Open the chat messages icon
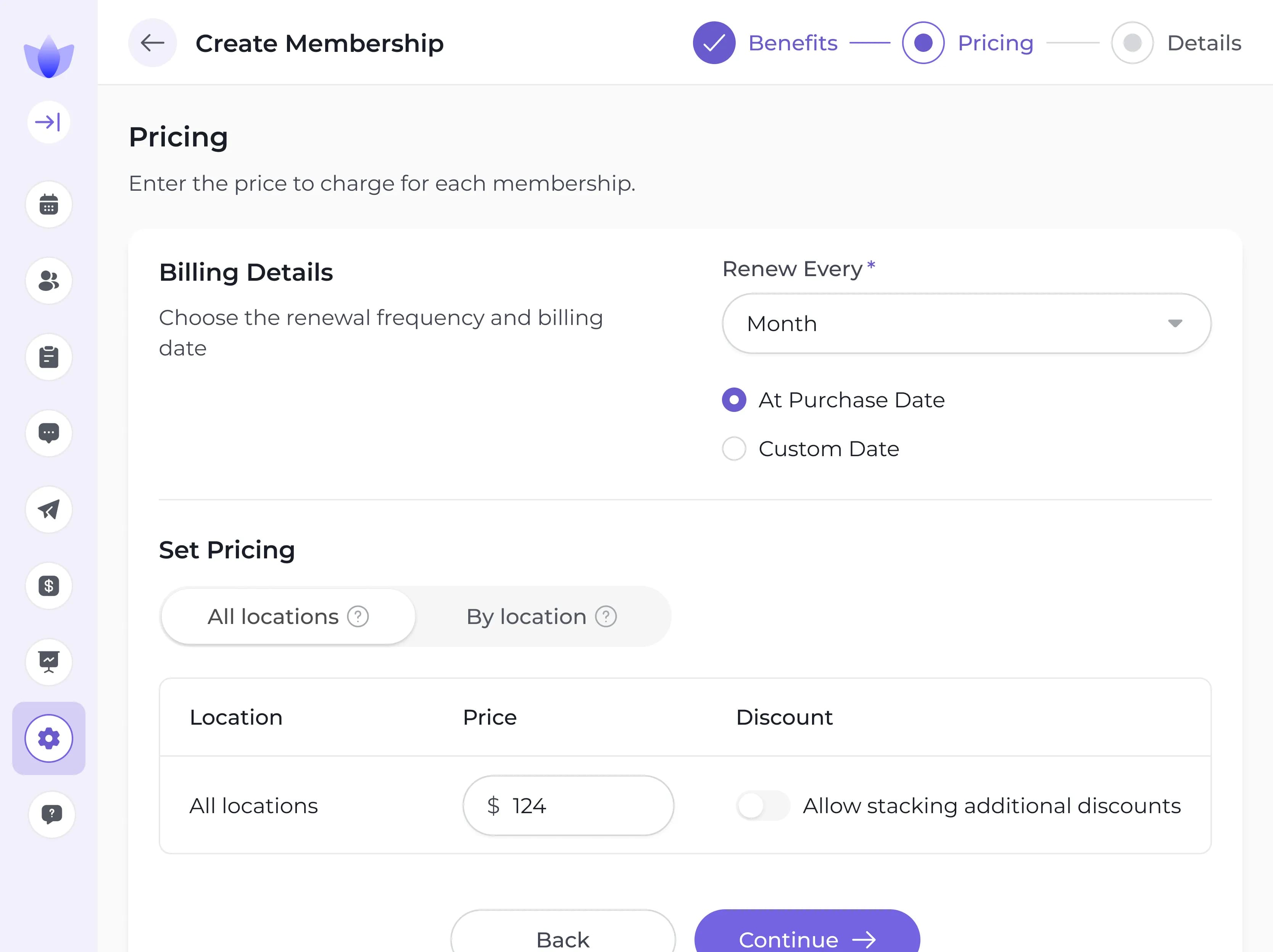 coord(48,433)
